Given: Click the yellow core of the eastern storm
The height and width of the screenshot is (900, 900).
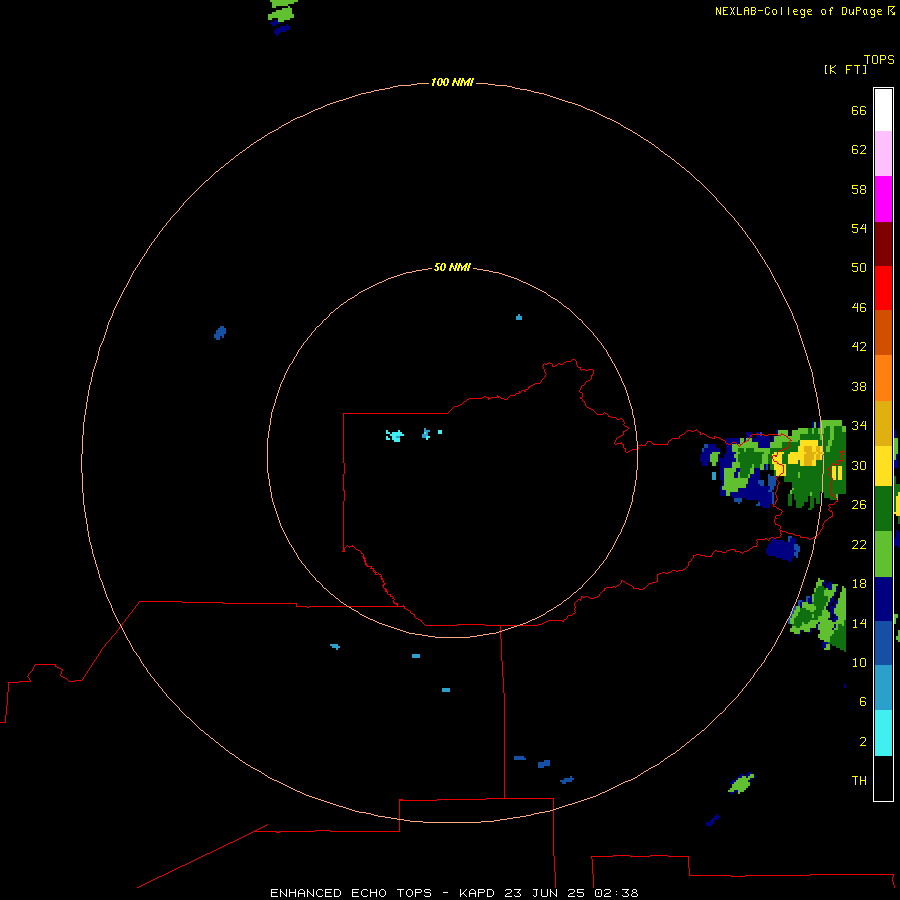Looking at the screenshot, I should coord(806,453).
